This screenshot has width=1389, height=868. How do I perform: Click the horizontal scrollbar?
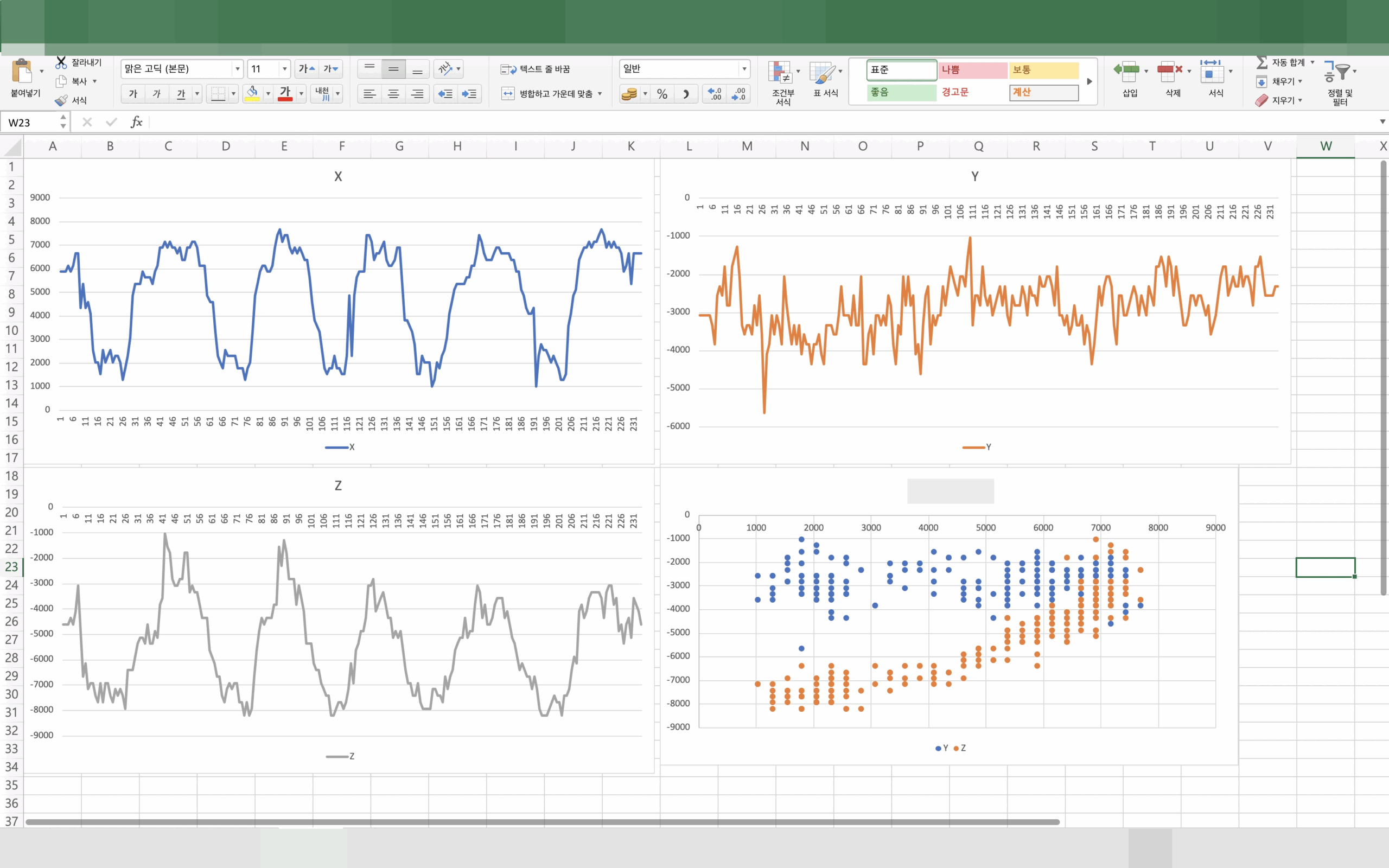click(543, 822)
